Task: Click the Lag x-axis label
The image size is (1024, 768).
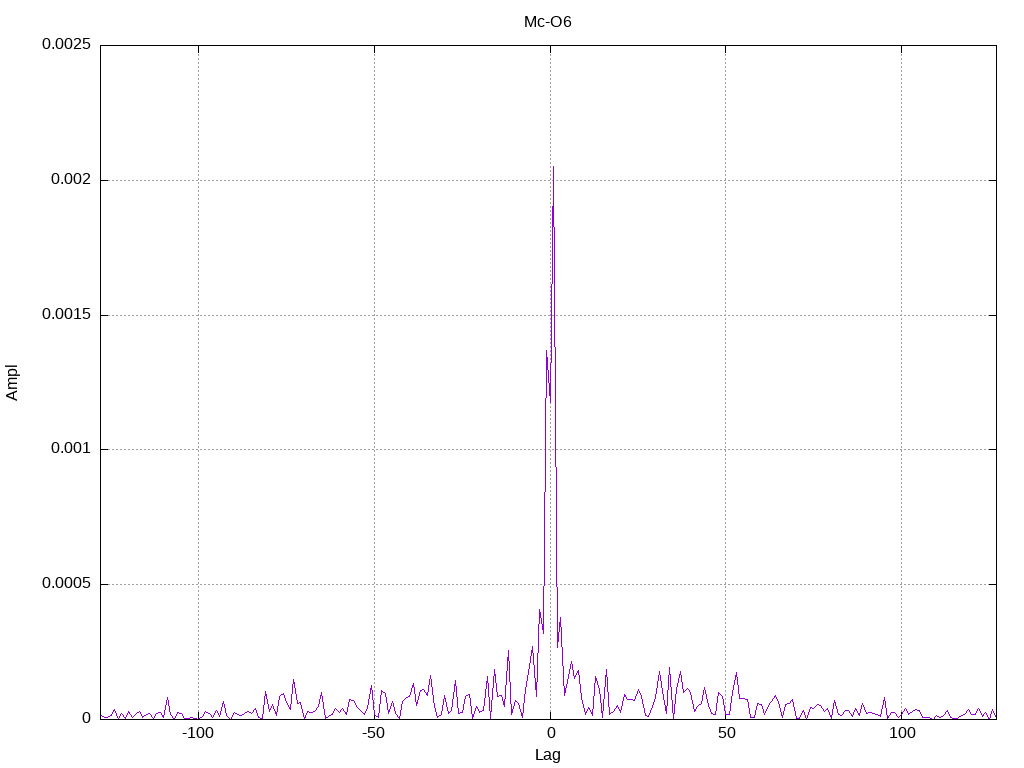Action: 547,755
